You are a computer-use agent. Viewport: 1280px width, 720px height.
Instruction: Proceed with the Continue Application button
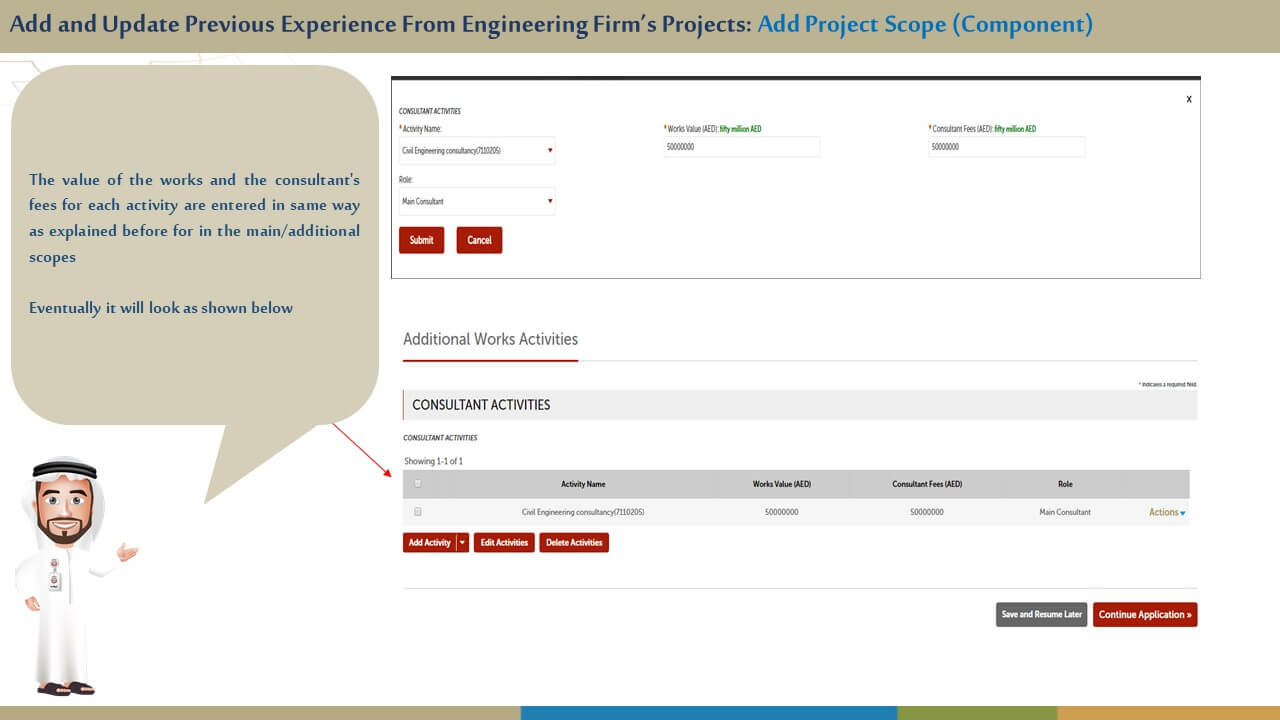(x=1145, y=615)
